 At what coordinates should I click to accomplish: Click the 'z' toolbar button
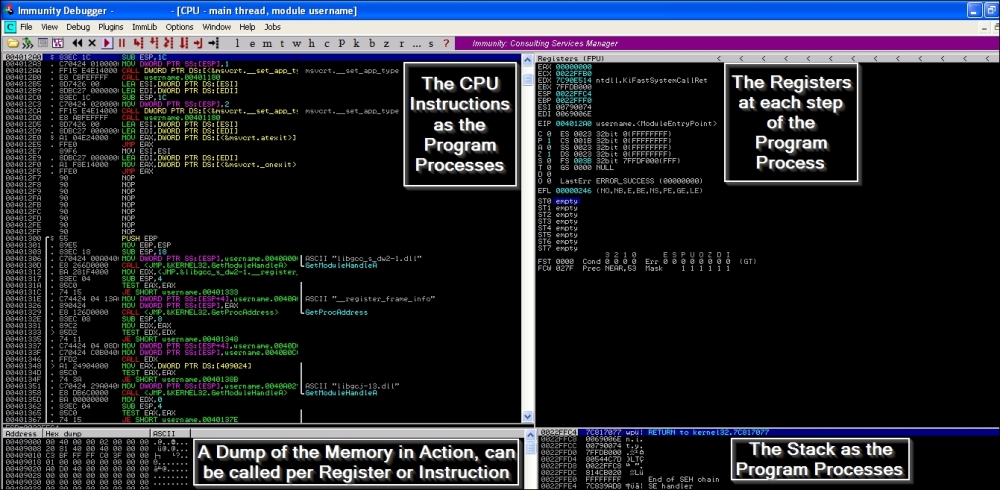(386, 43)
